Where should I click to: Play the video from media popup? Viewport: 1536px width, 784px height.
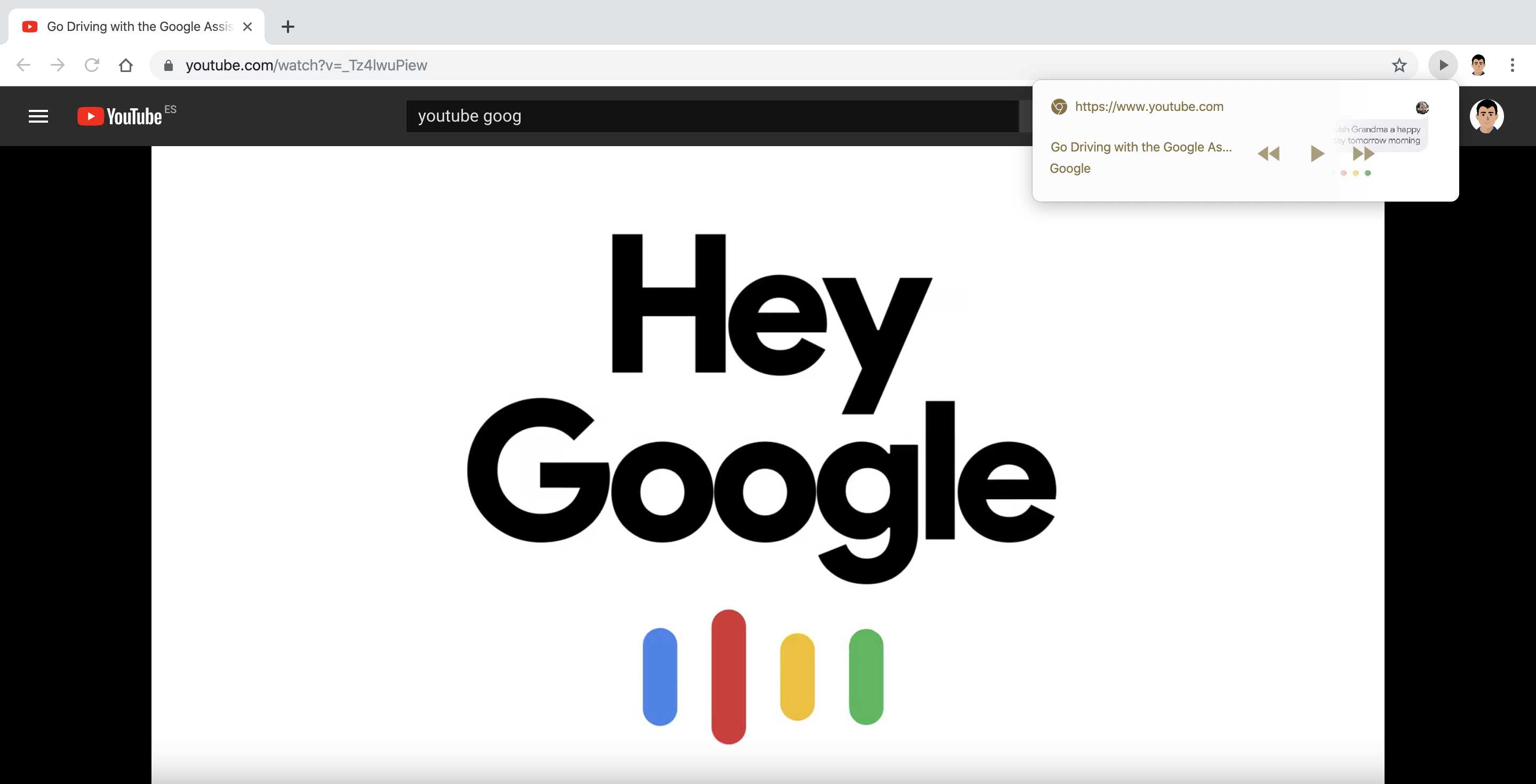tap(1317, 154)
